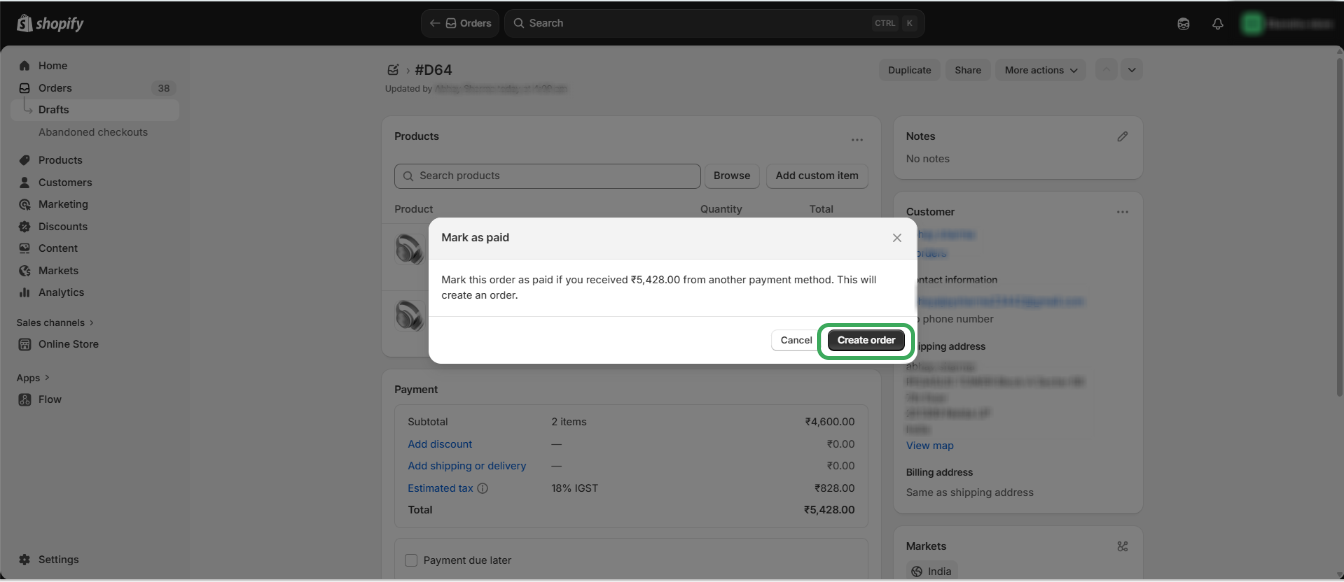
Task: Go to next draft with down arrow
Action: pyautogui.click(x=1131, y=70)
